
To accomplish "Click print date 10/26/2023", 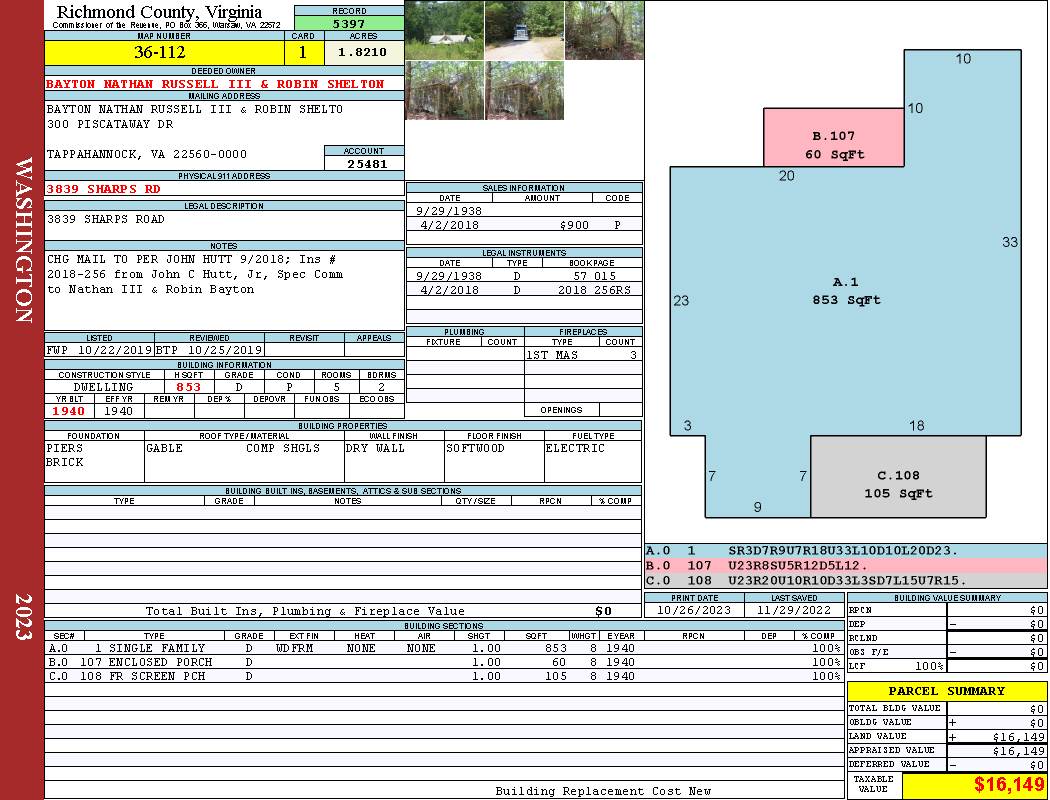I will 694,611.
